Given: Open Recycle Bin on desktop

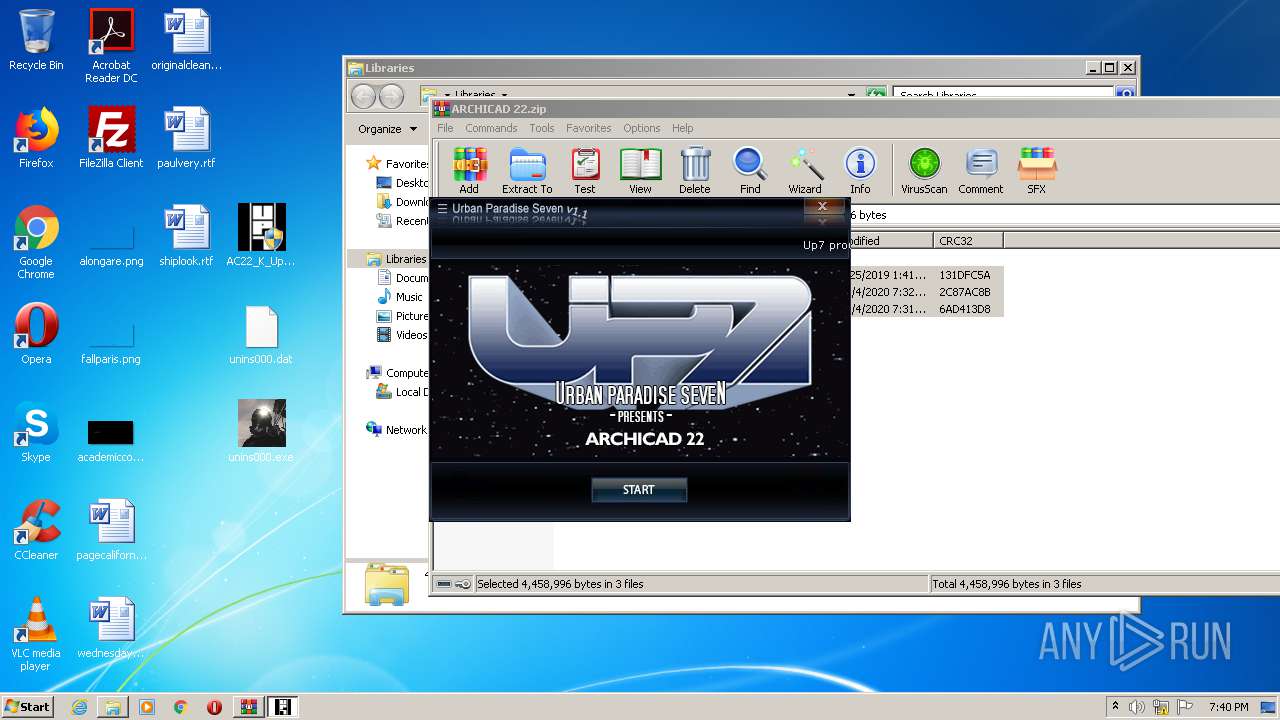Looking at the screenshot, I should coord(36,41).
